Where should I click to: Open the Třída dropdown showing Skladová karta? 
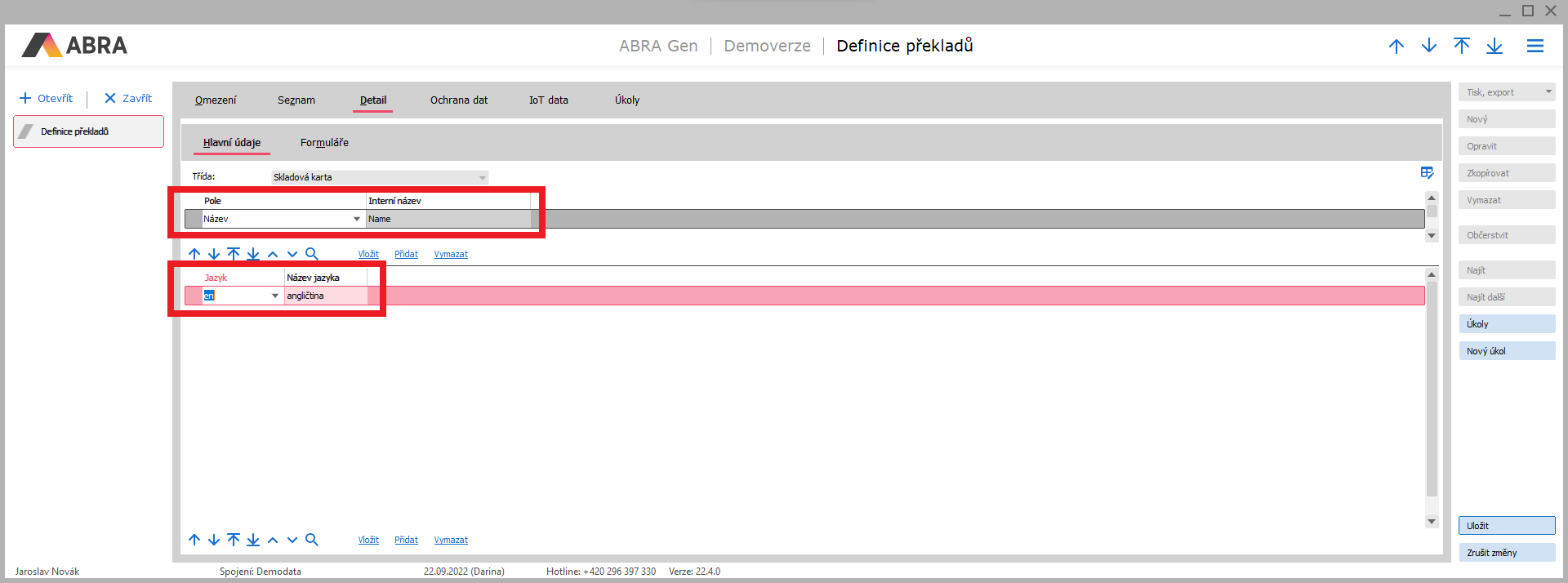point(482,177)
